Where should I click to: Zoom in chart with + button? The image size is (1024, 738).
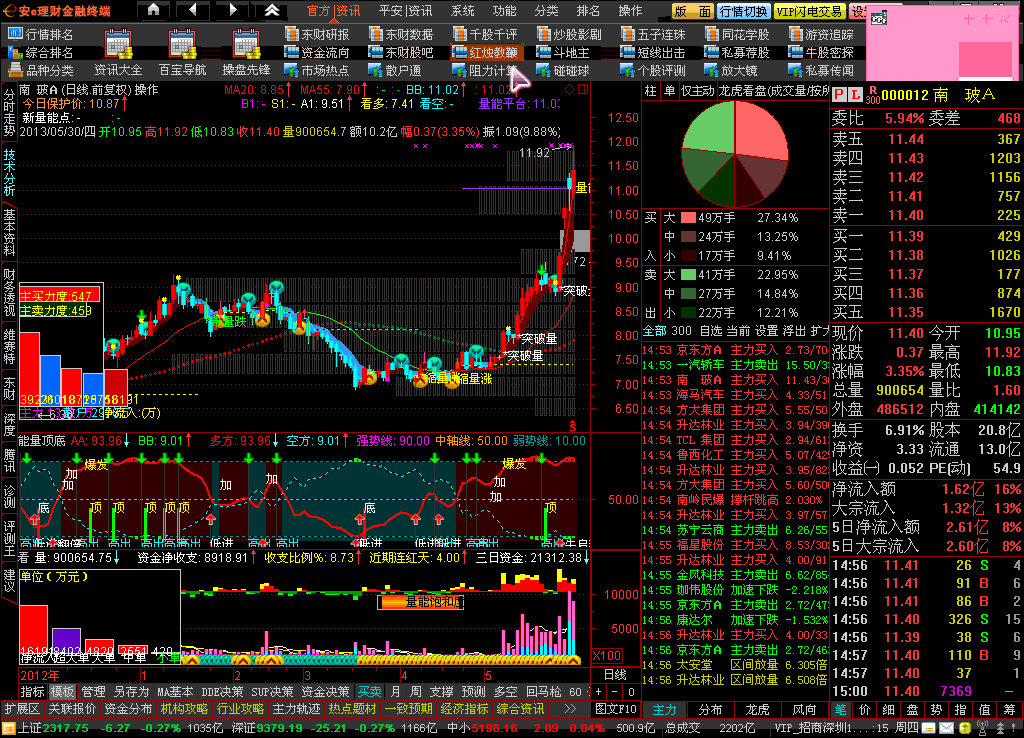[599, 692]
